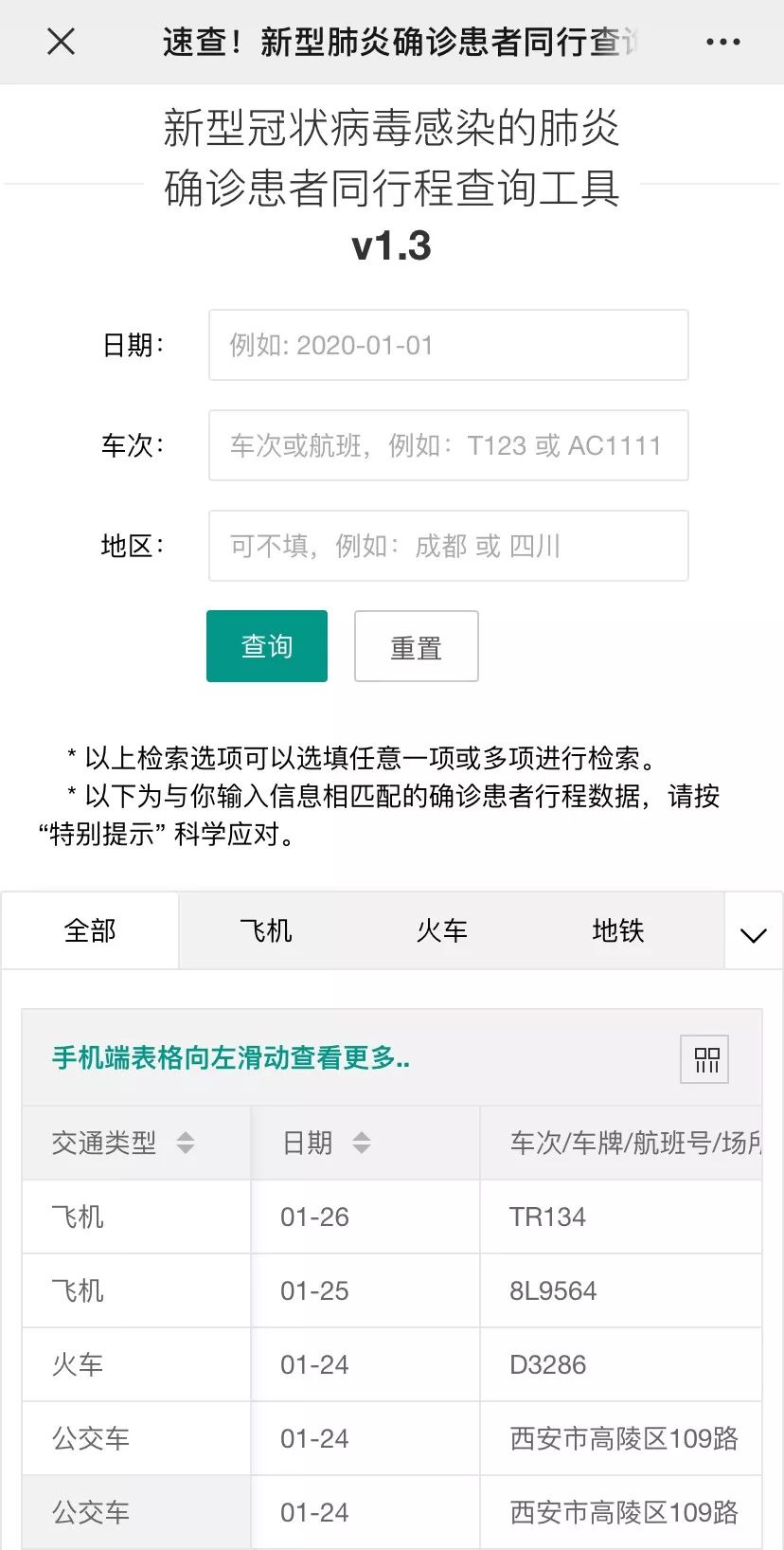Select the 地铁 tab

616,930
